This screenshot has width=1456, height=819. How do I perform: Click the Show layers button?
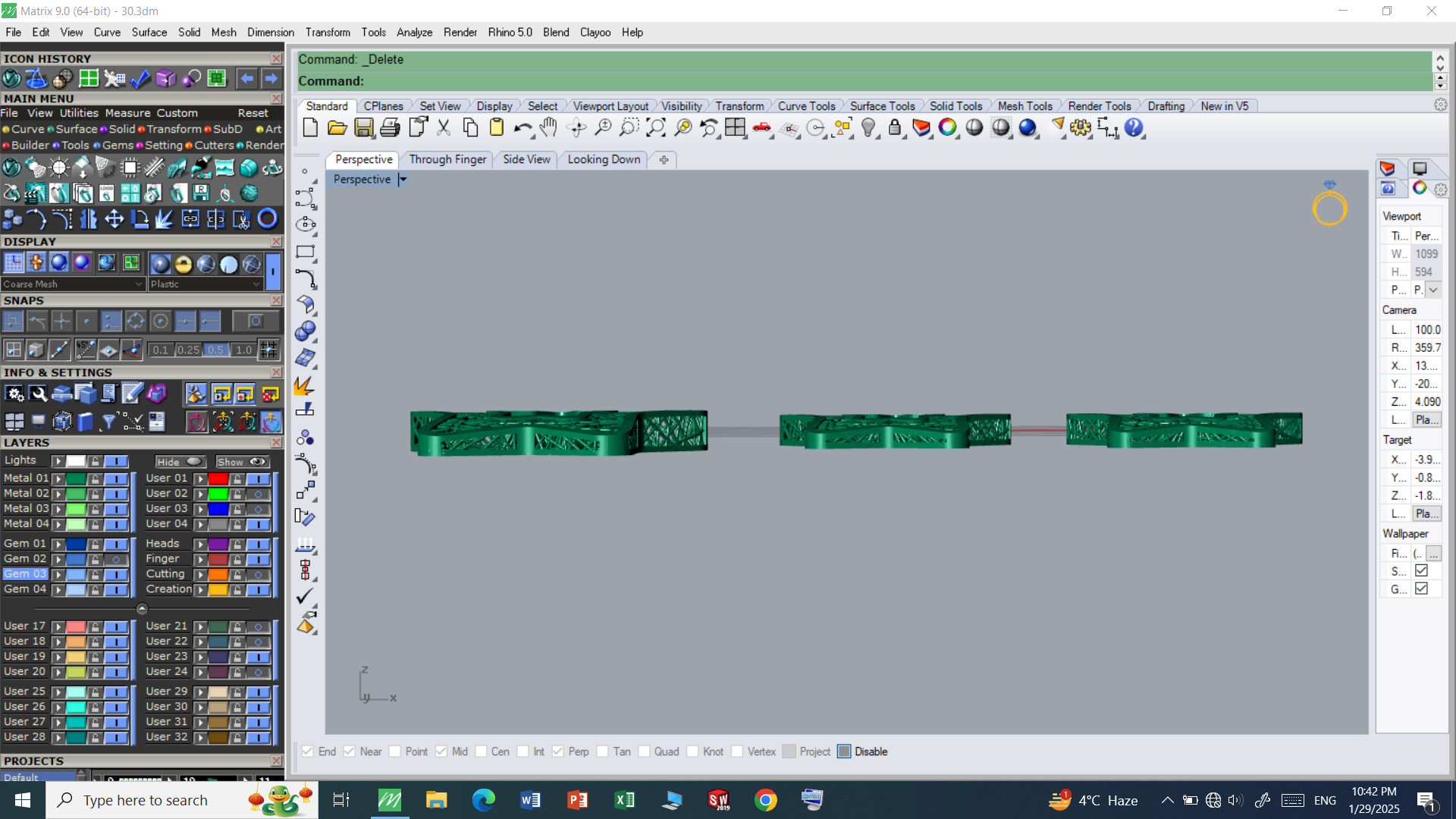tap(241, 462)
